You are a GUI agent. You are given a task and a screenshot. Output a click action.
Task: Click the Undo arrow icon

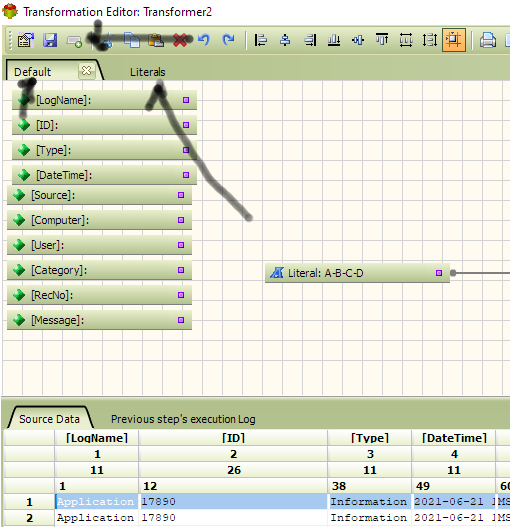[204, 40]
